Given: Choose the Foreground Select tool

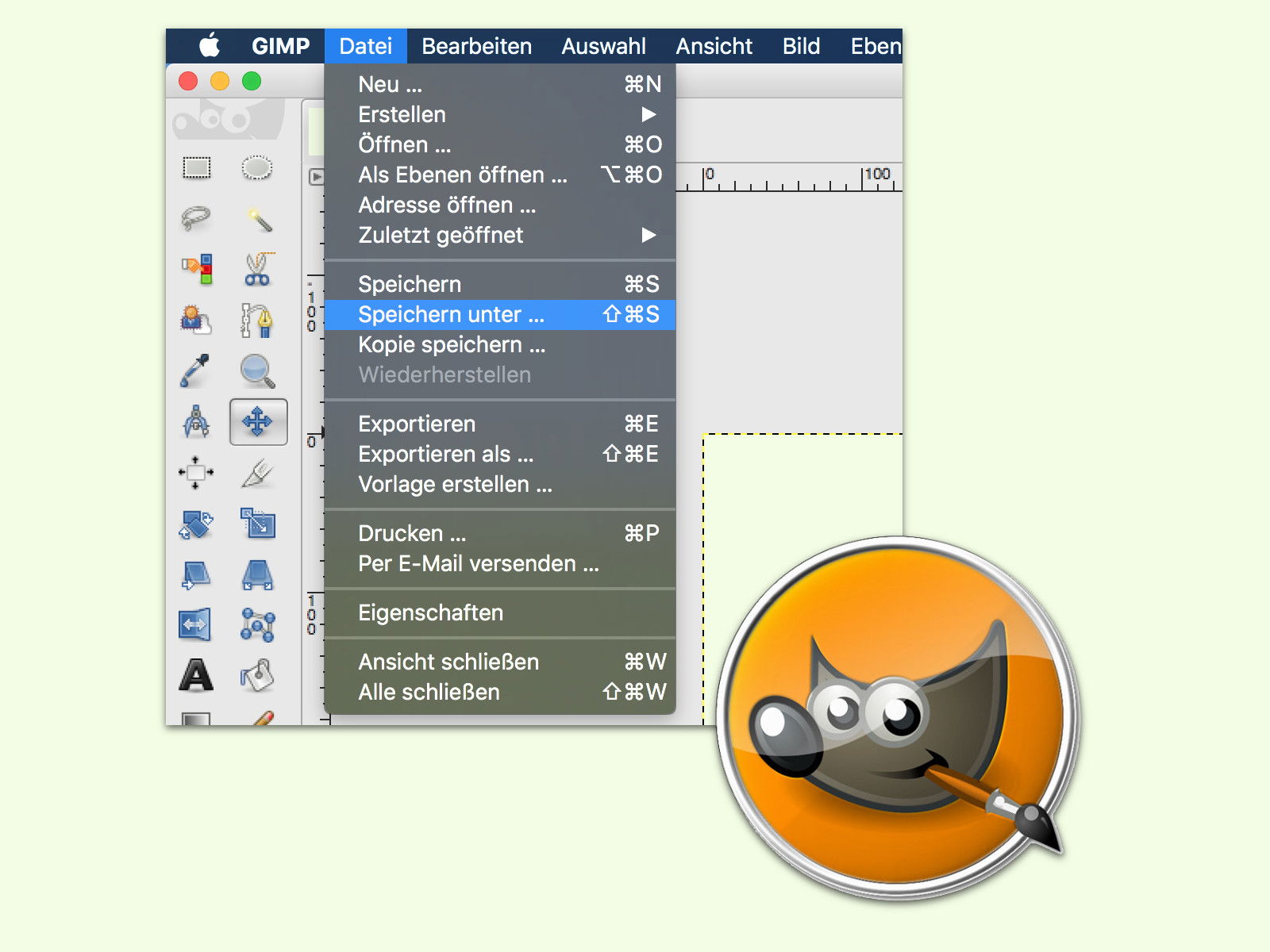Looking at the screenshot, I should pos(196,320).
